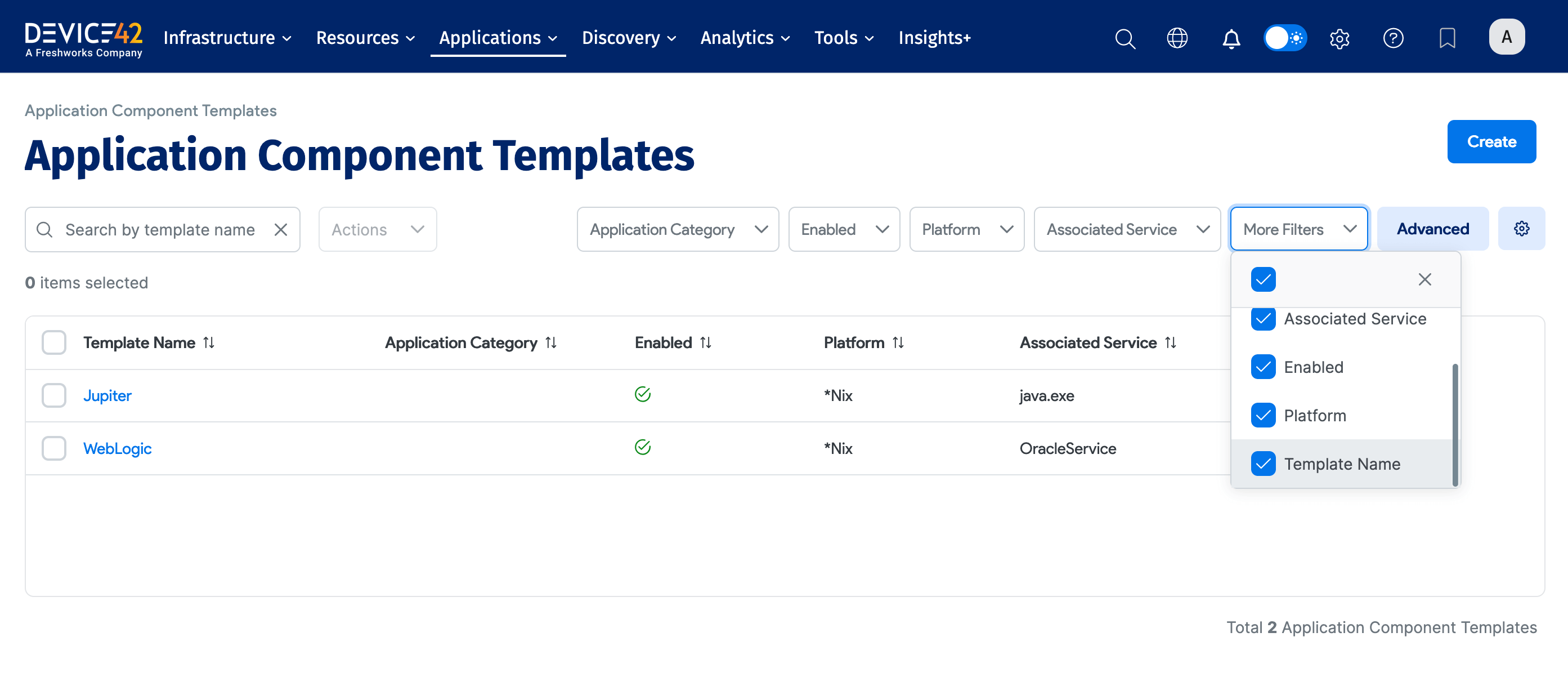Uncheck the Platform filter option

(1263, 416)
